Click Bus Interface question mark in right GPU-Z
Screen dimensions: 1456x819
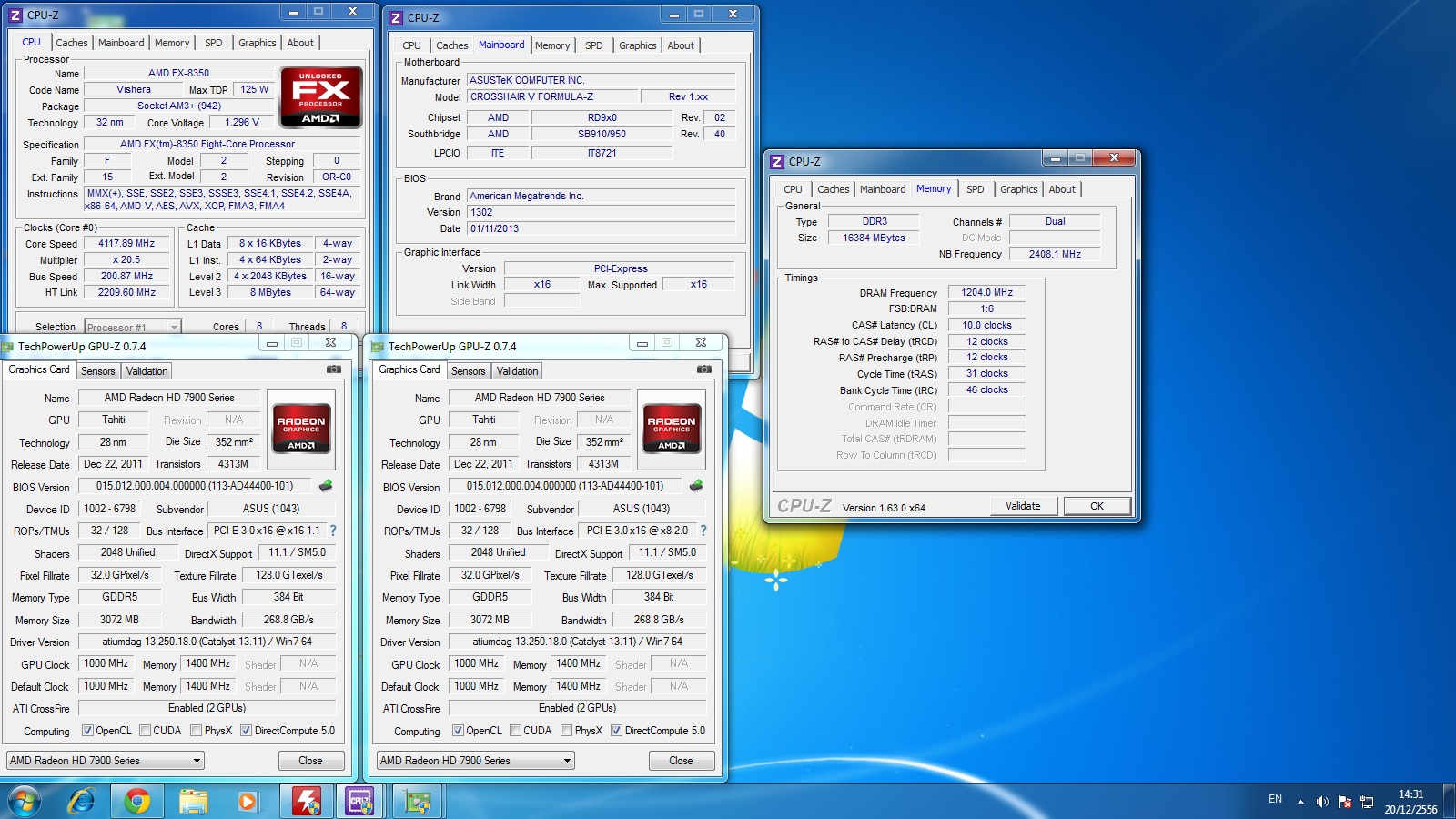[703, 531]
